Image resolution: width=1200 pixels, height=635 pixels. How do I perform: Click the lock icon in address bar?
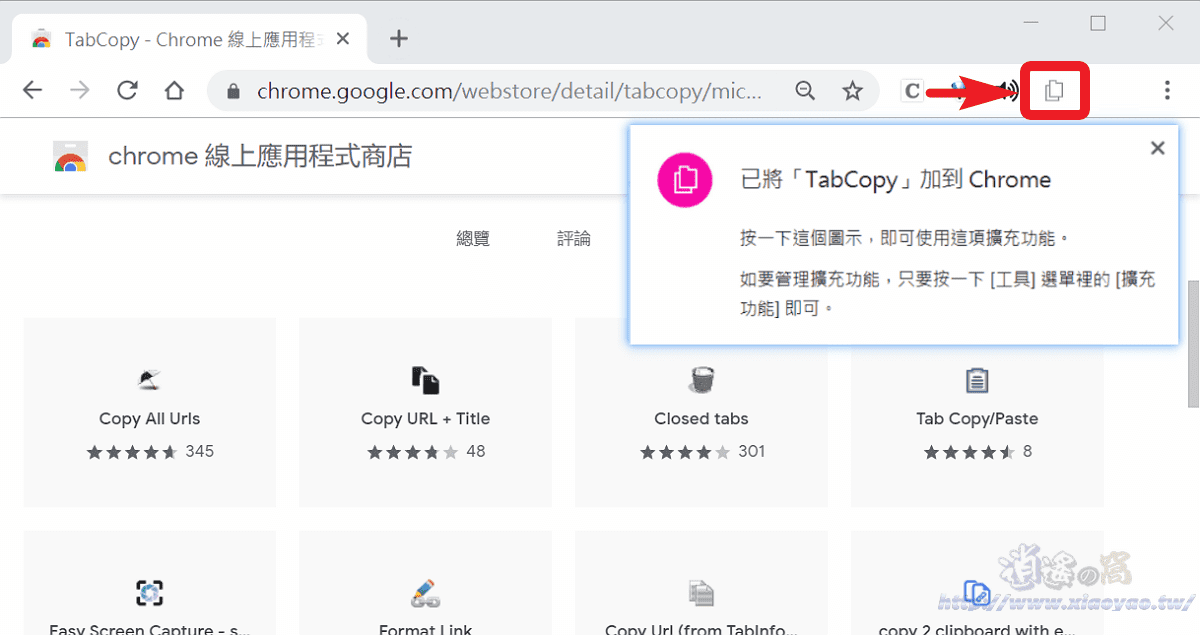(234, 91)
